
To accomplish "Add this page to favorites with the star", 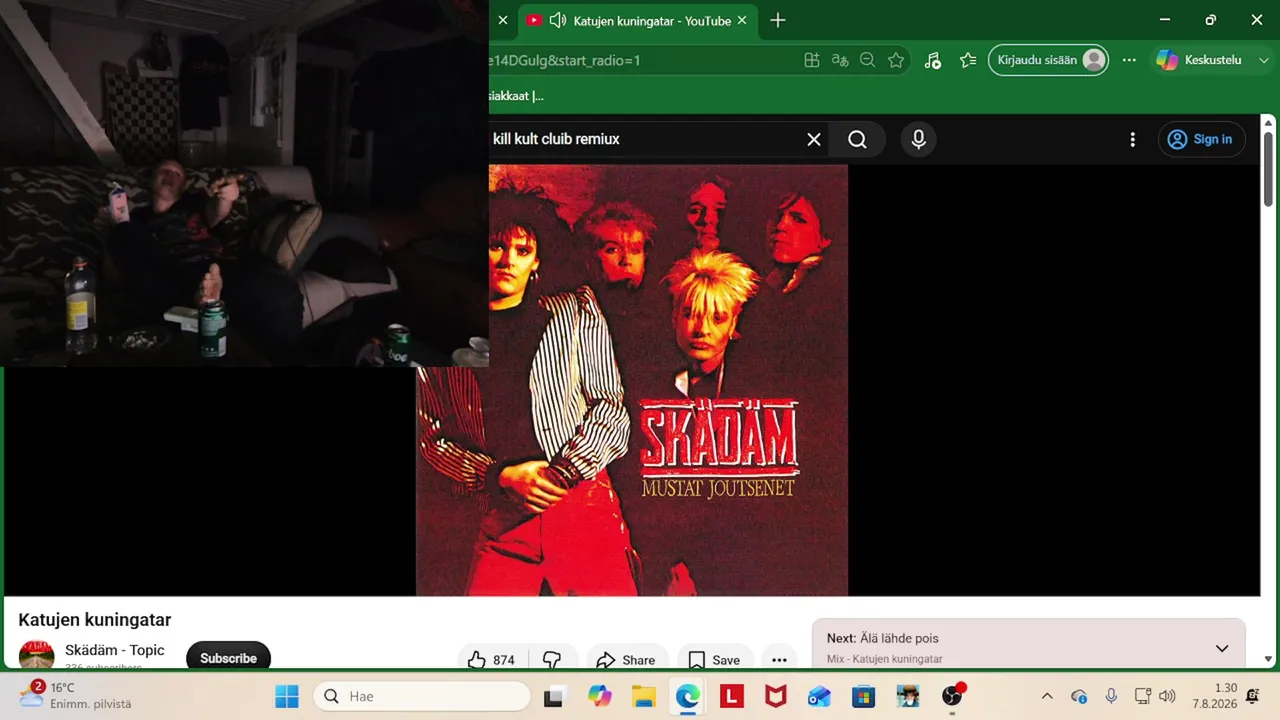I will 896,60.
